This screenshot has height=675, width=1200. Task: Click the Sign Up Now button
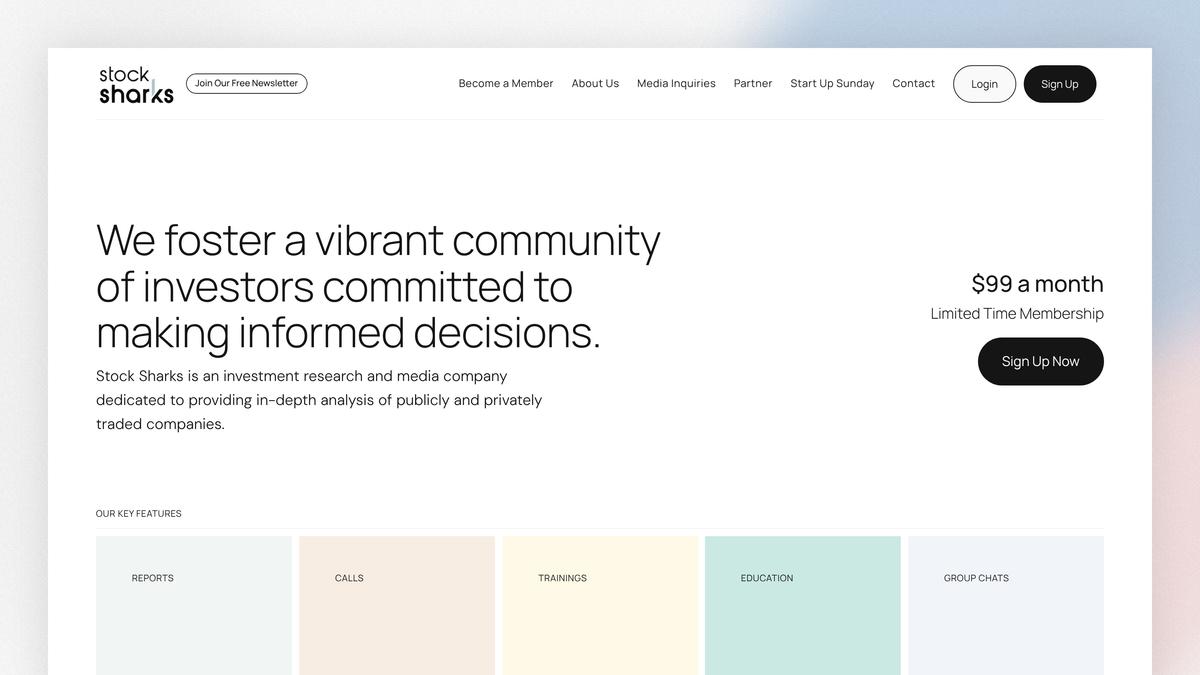pyautogui.click(x=1041, y=361)
